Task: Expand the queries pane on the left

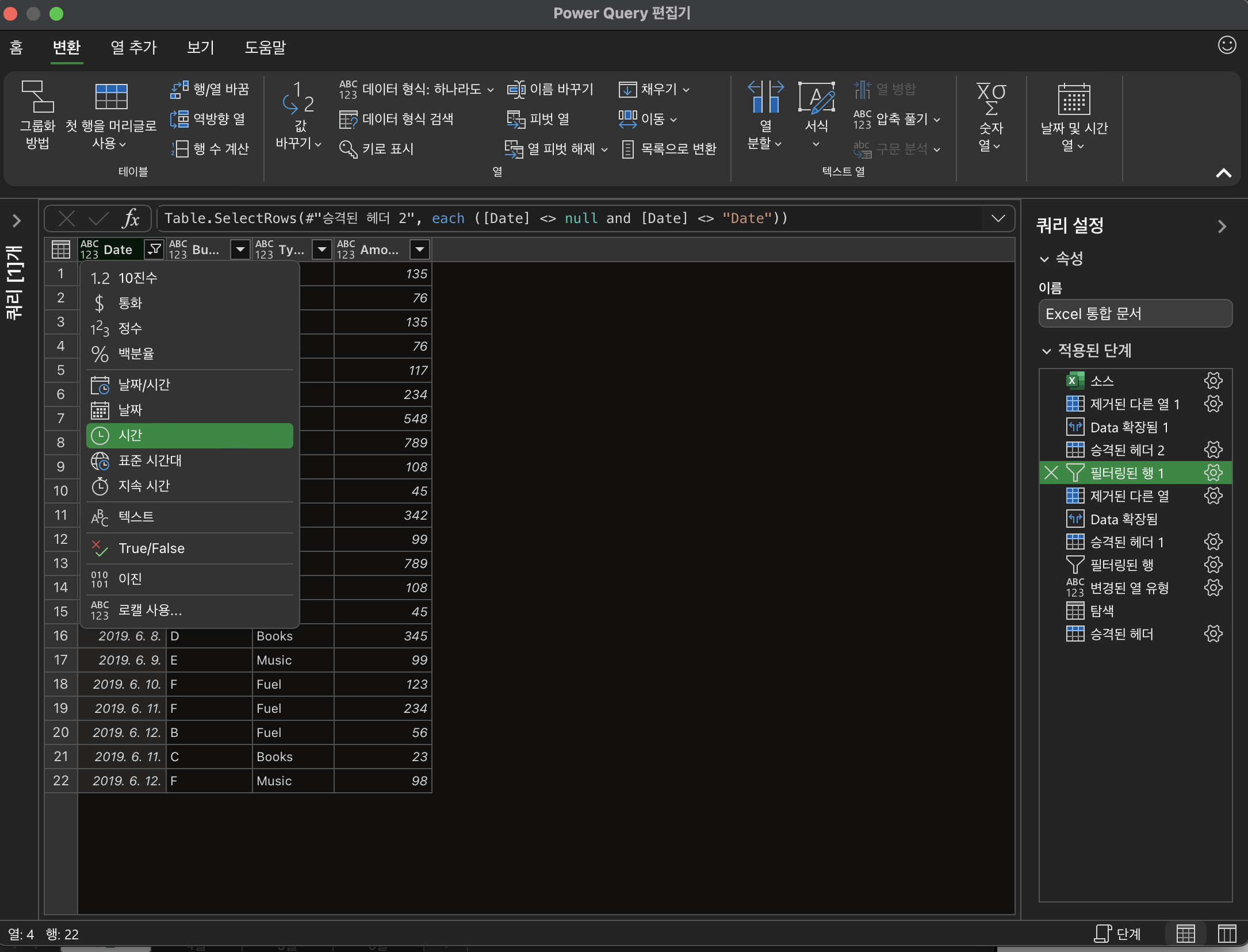Action: tap(17, 221)
